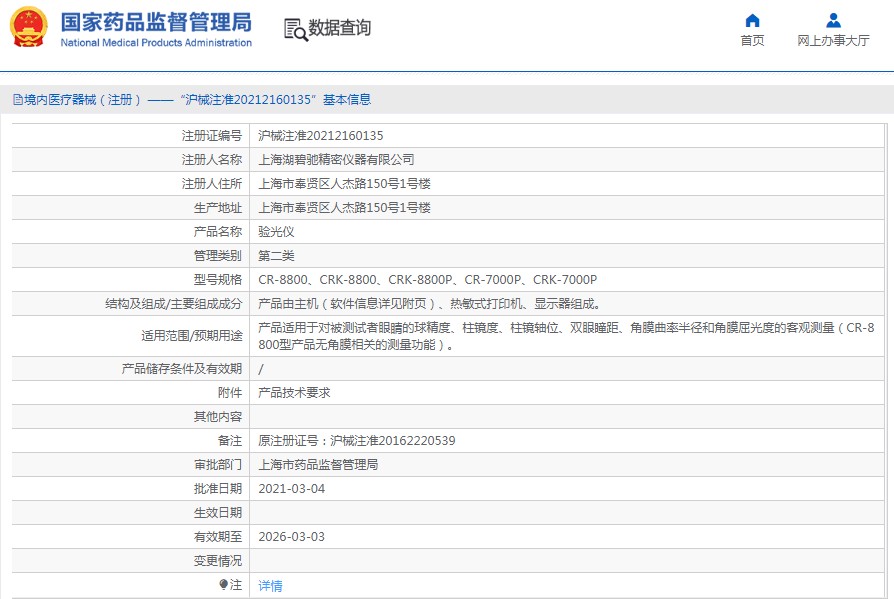Click the 适用范围/预期用途 description text
The width and height of the screenshot is (894, 599).
(566, 336)
